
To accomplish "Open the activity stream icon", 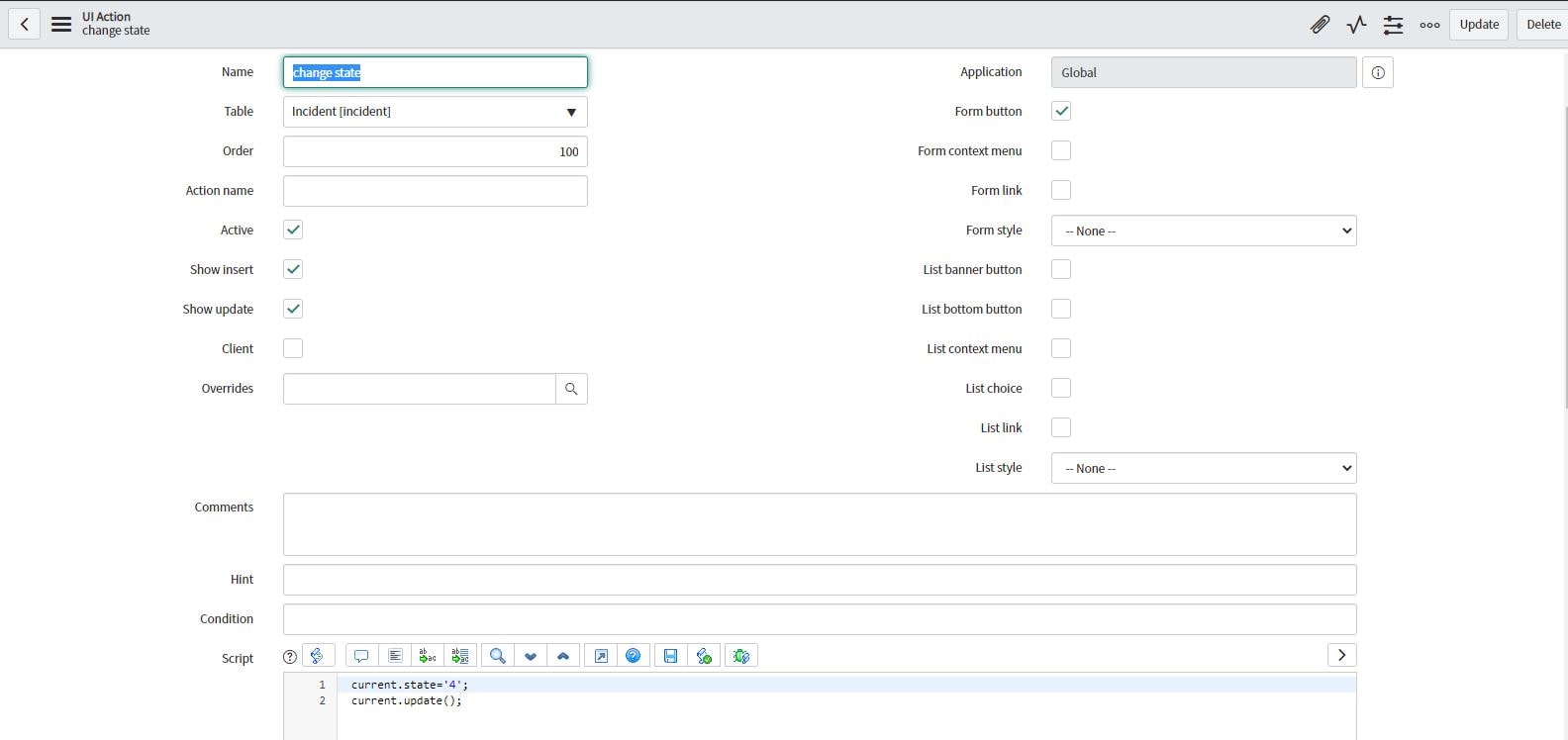I will [1356, 25].
